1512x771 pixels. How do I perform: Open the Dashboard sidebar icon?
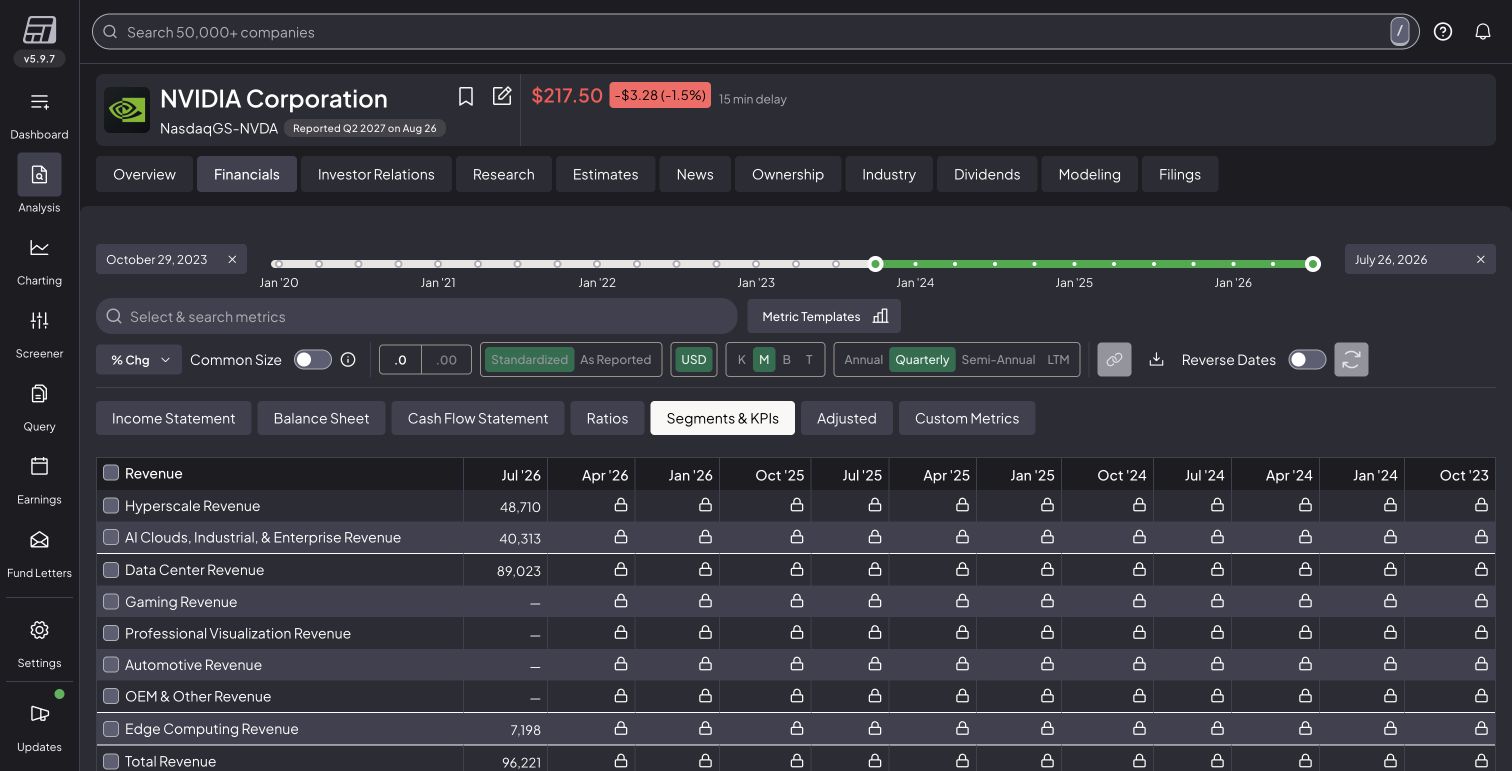pyautogui.click(x=39, y=102)
